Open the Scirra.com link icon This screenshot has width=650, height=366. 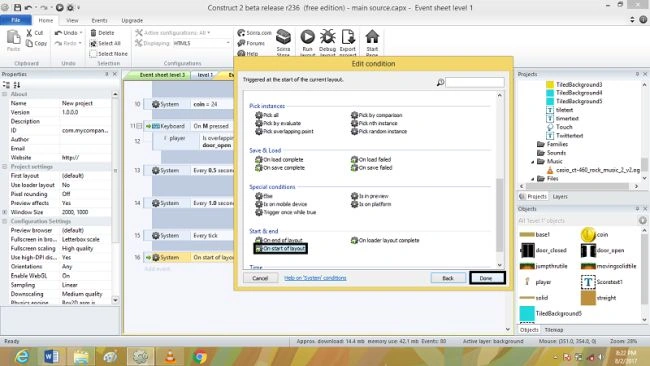(241, 33)
